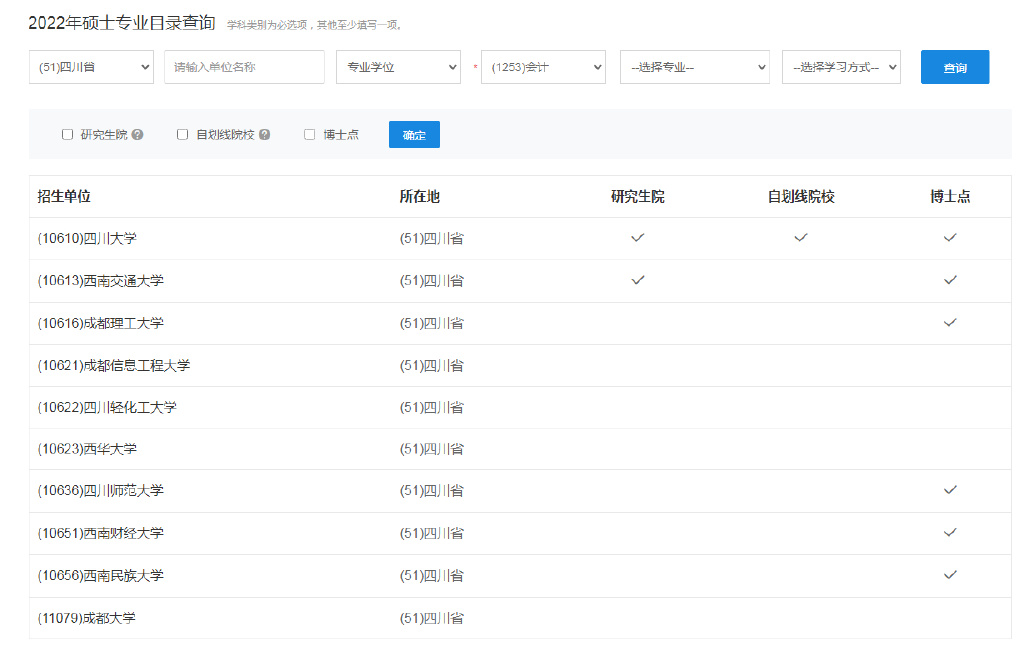The height and width of the screenshot is (648, 1024).
Task: Click the 研究生院 checkmark for 四川大学
Action: pos(637,238)
